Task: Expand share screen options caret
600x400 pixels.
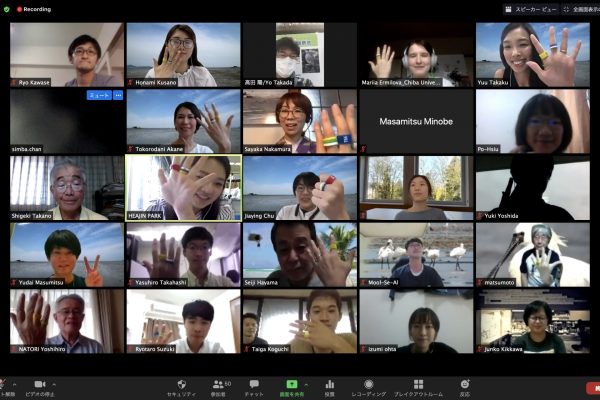Action: pyautogui.click(x=306, y=381)
